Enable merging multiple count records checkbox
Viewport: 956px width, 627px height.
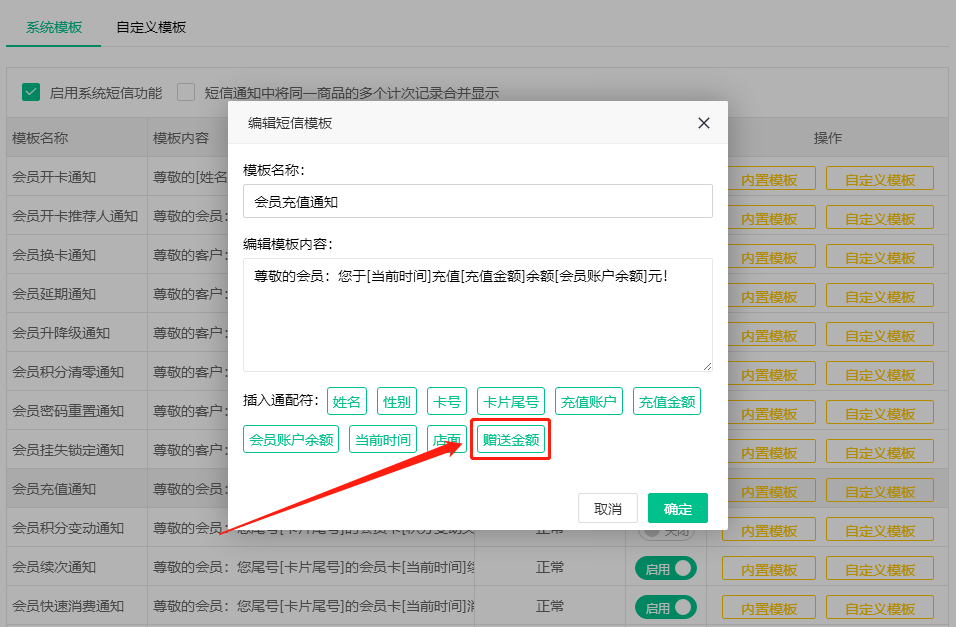click(186, 92)
